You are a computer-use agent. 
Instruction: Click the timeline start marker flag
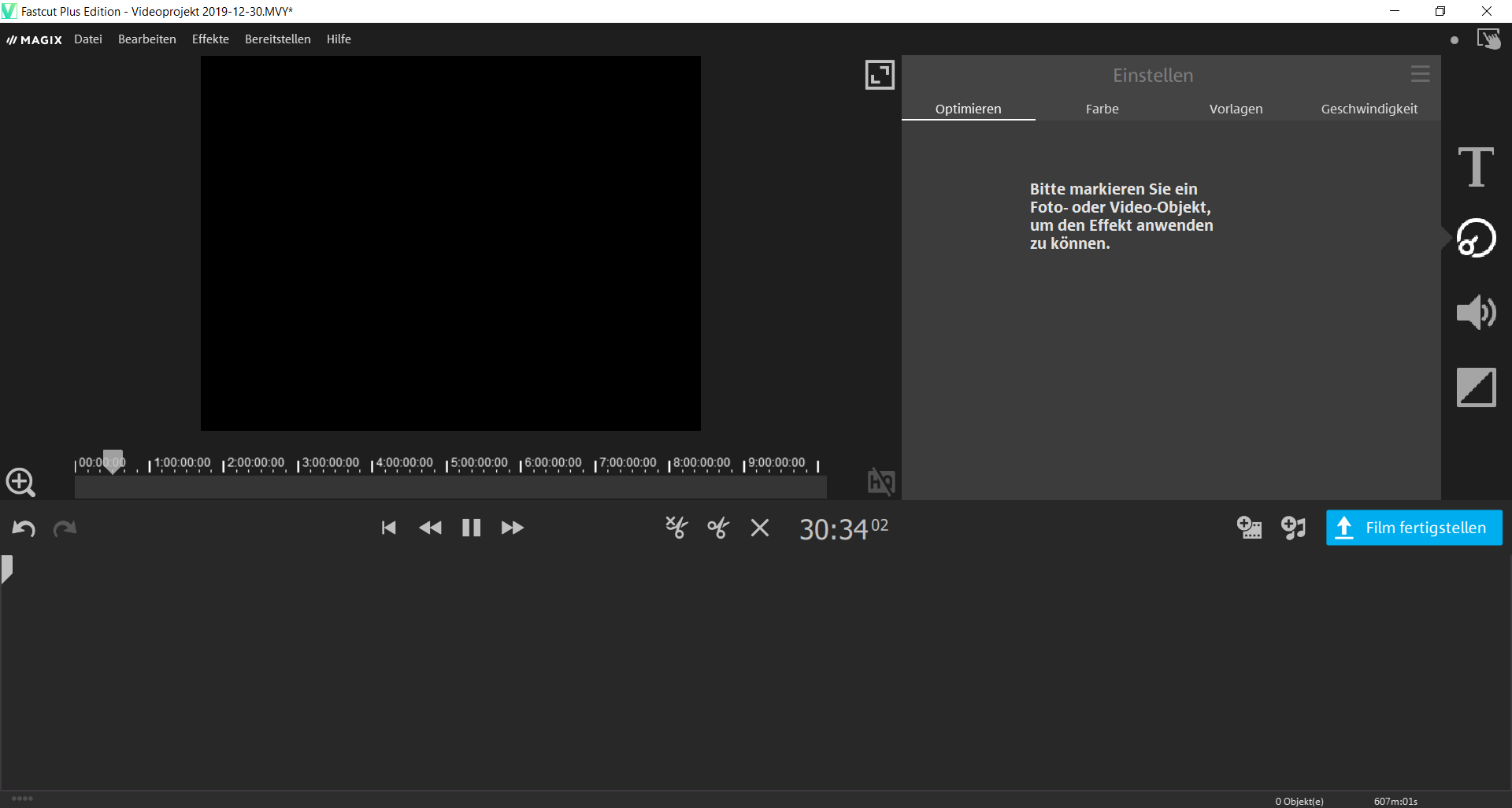(7, 569)
